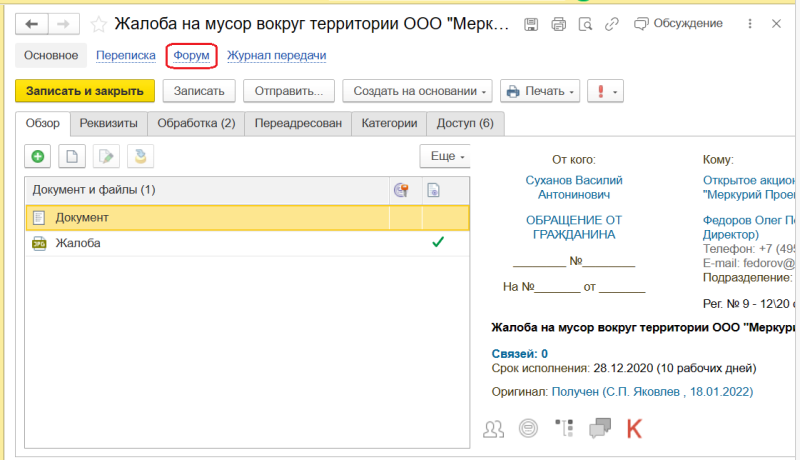Image resolution: width=800 pixels, height=460 pixels.
Task: Open the Обработка (2) tab
Action: click(198, 123)
